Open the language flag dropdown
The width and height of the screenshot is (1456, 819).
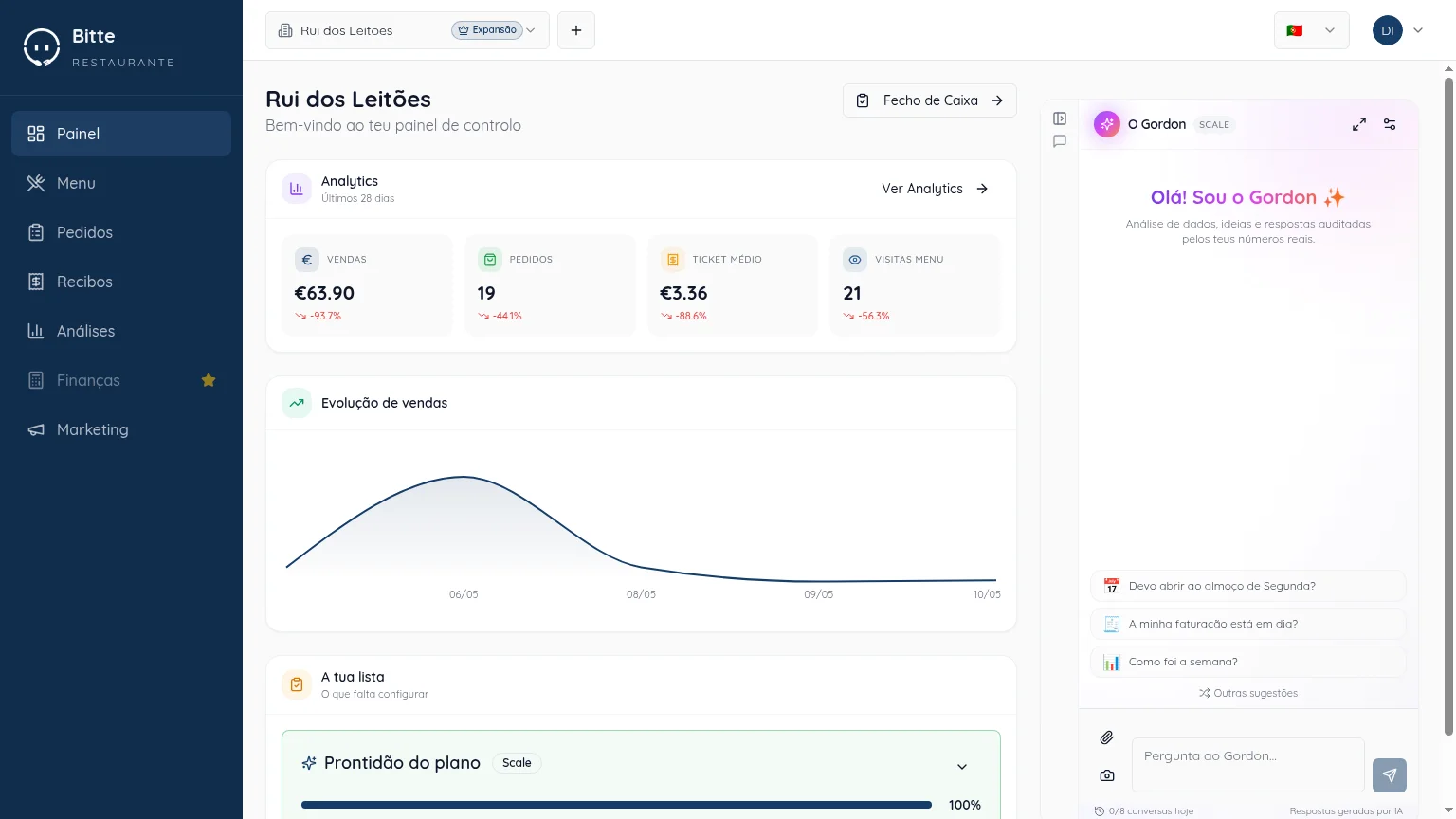pyautogui.click(x=1312, y=30)
